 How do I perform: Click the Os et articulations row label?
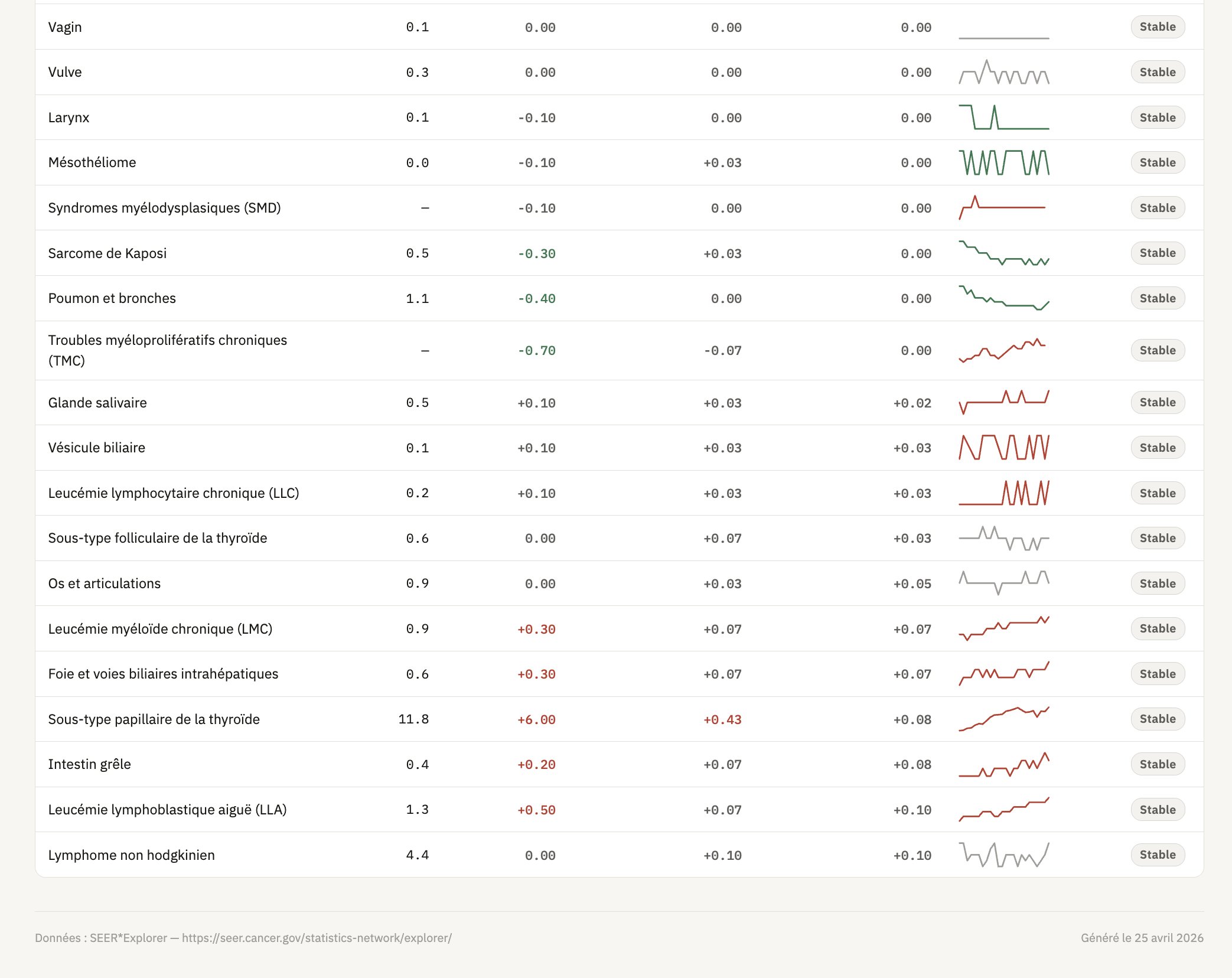[x=105, y=583]
